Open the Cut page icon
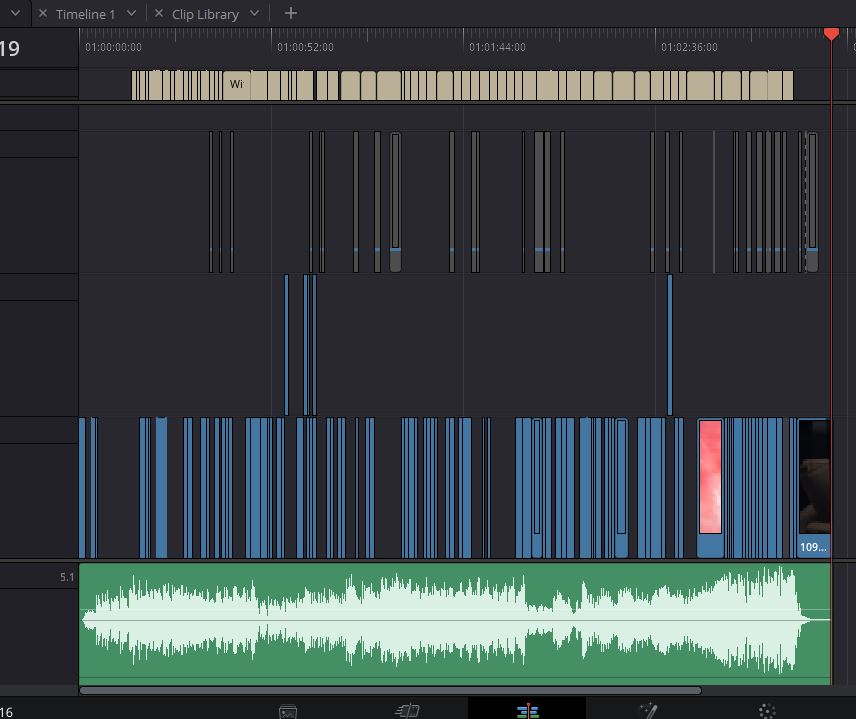 click(407, 711)
